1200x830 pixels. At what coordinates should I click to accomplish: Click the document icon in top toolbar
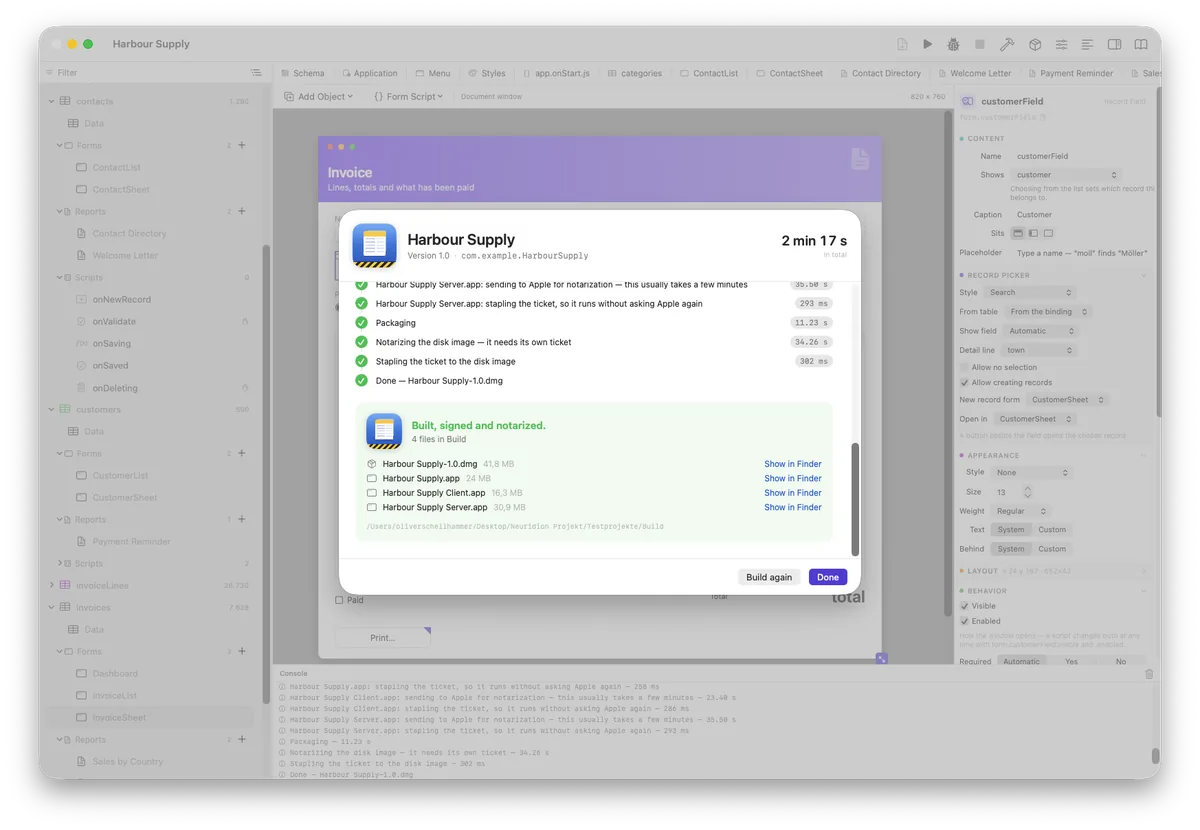[902, 44]
